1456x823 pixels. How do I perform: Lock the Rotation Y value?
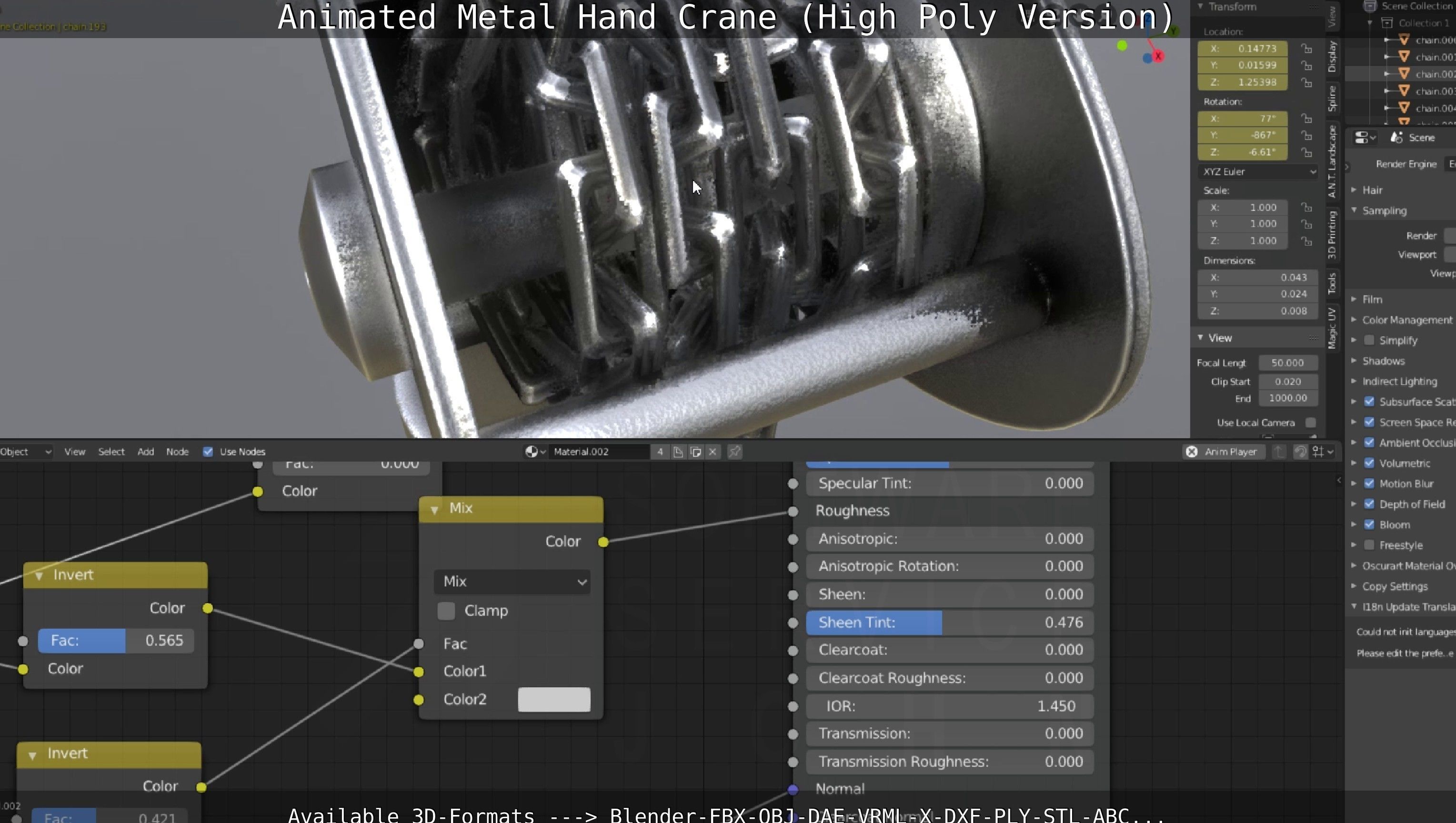(1306, 136)
